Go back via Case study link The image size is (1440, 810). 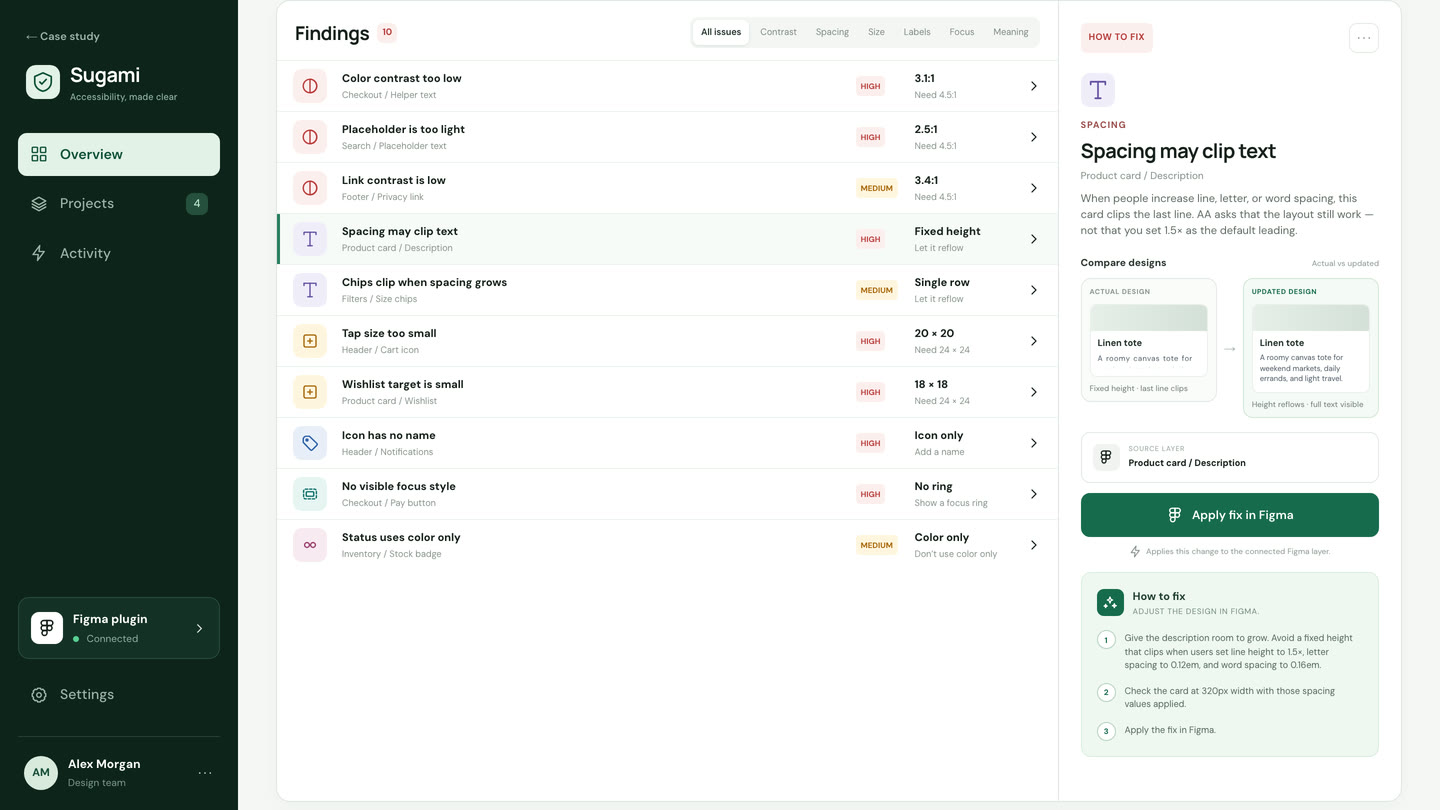coord(63,36)
